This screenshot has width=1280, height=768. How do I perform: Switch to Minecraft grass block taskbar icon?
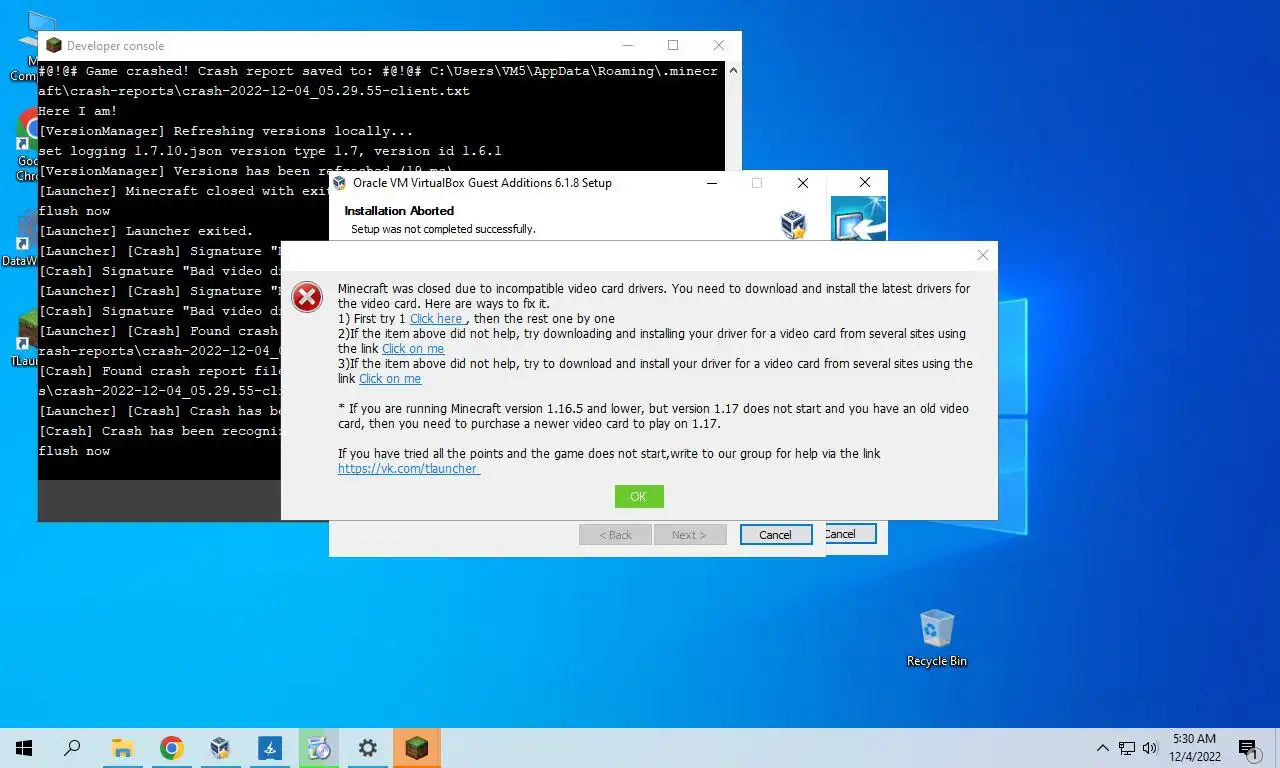(x=416, y=748)
